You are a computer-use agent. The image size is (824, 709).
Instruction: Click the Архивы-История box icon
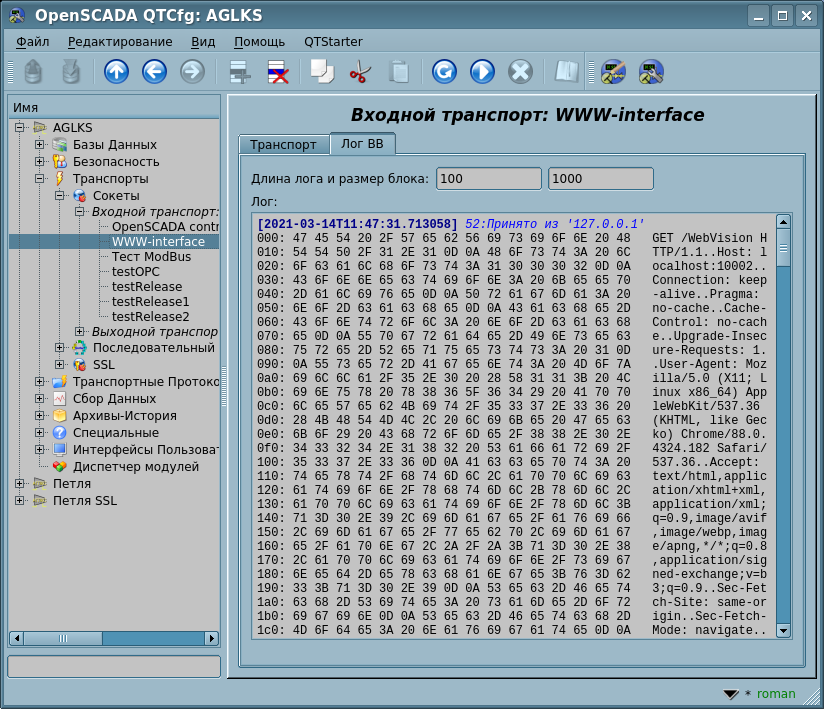60,416
